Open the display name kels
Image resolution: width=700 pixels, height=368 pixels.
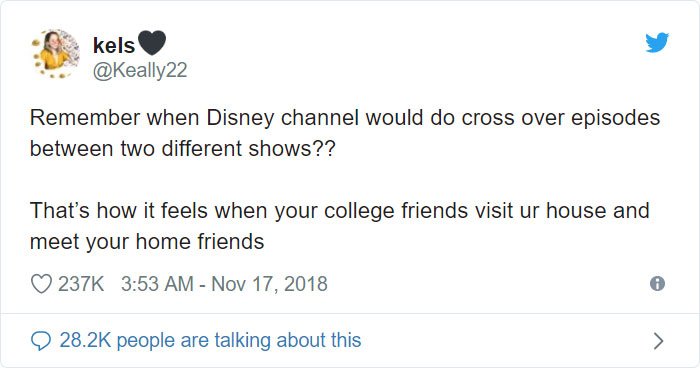(114, 45)
